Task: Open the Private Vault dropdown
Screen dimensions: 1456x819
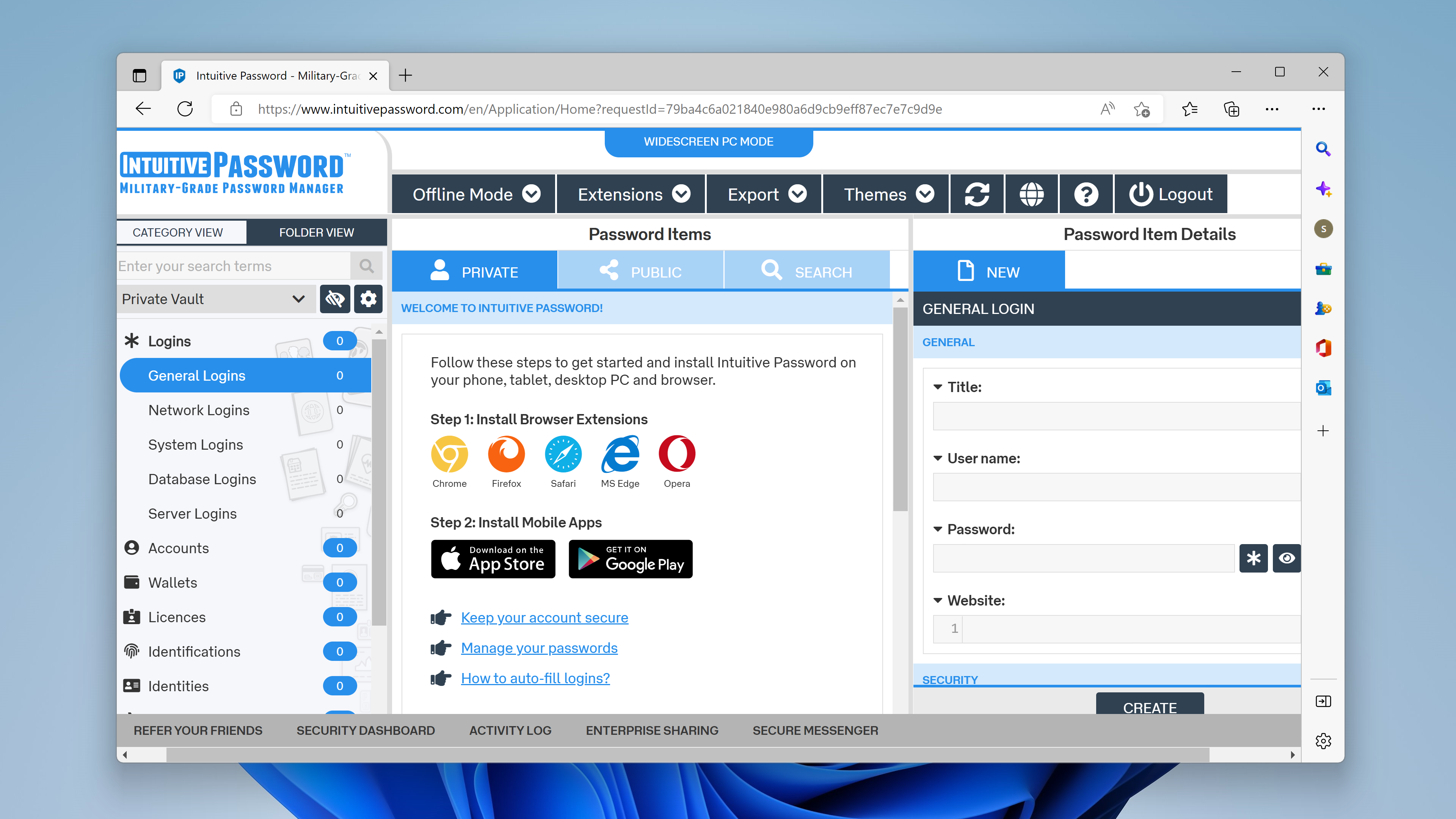Action: [215, 298]
